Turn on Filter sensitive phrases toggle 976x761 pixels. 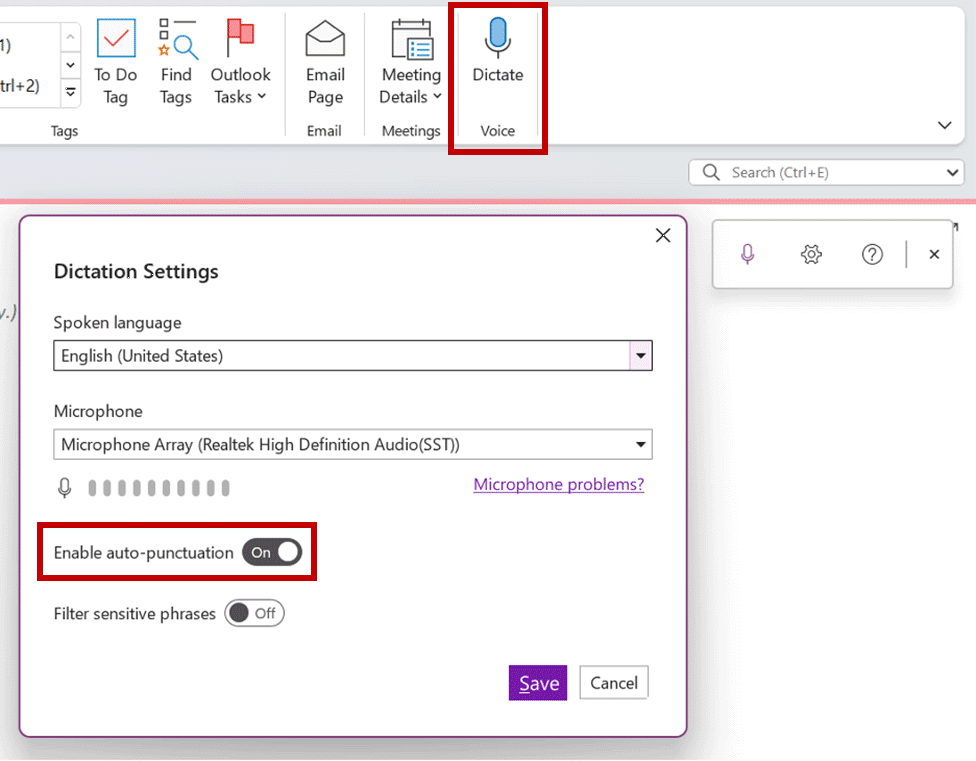(x=255, y=613)
